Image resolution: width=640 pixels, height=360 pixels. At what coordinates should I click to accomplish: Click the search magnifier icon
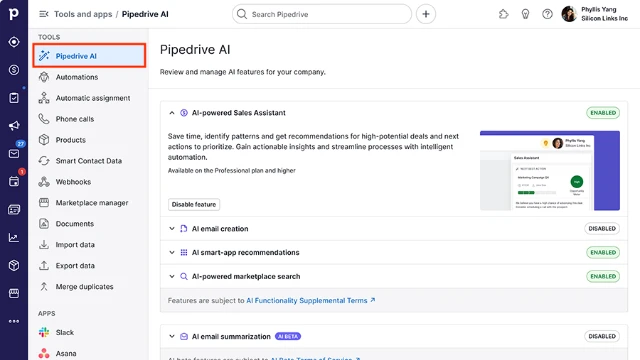point(242,14)
